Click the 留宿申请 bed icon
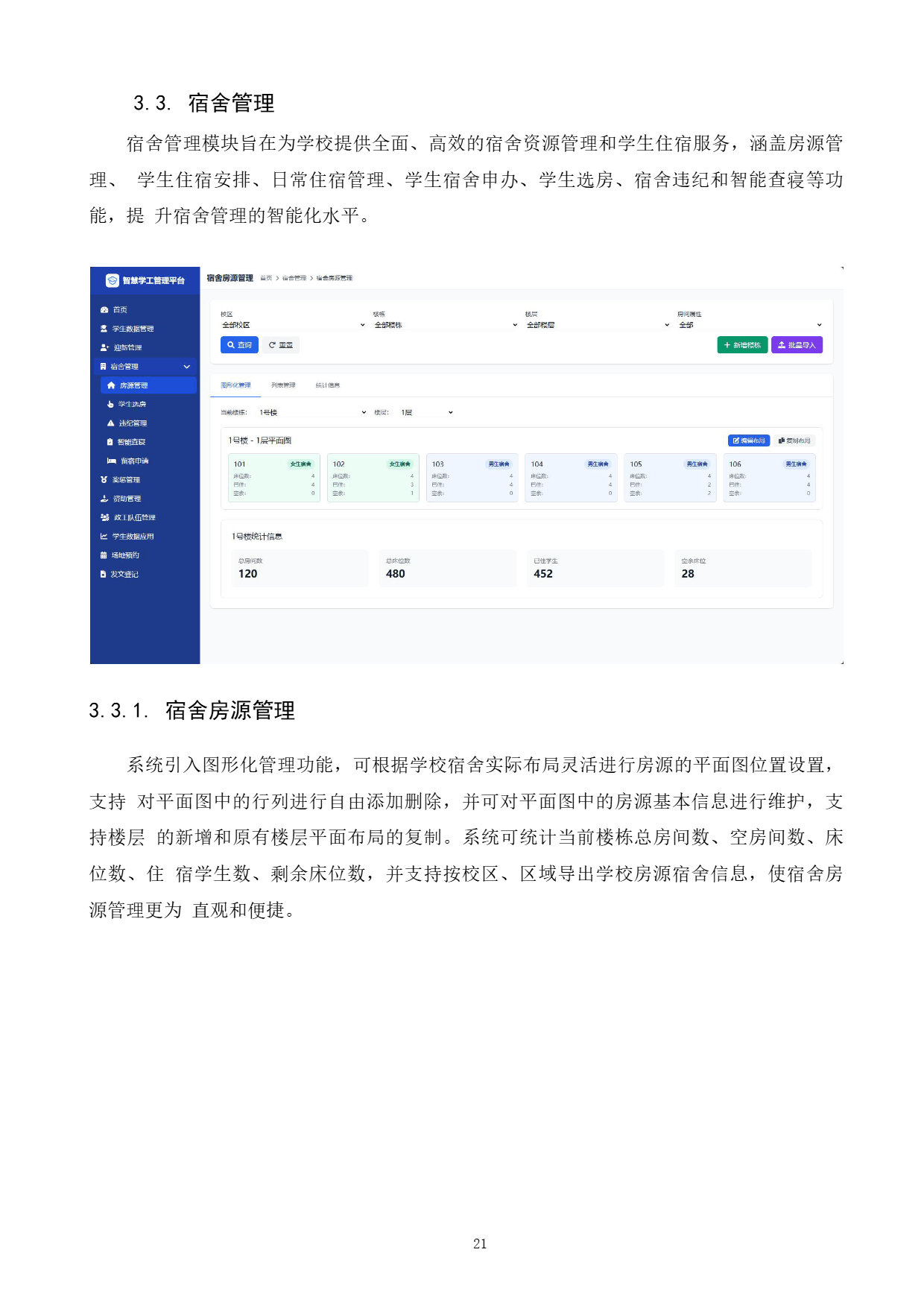The height and width of the screenshot is (1308, 924). click(x=112, y=461)
